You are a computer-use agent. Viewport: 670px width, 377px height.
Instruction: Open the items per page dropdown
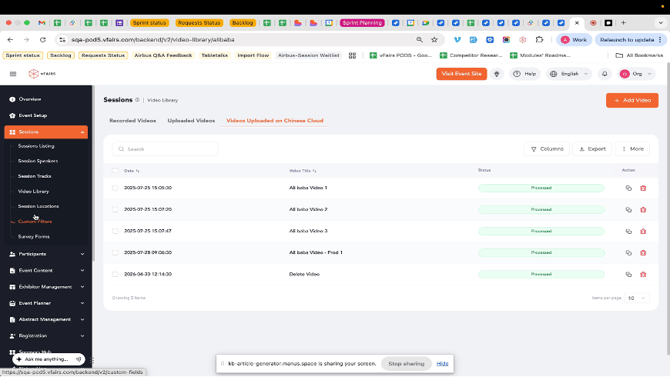(x=636, y=298)
